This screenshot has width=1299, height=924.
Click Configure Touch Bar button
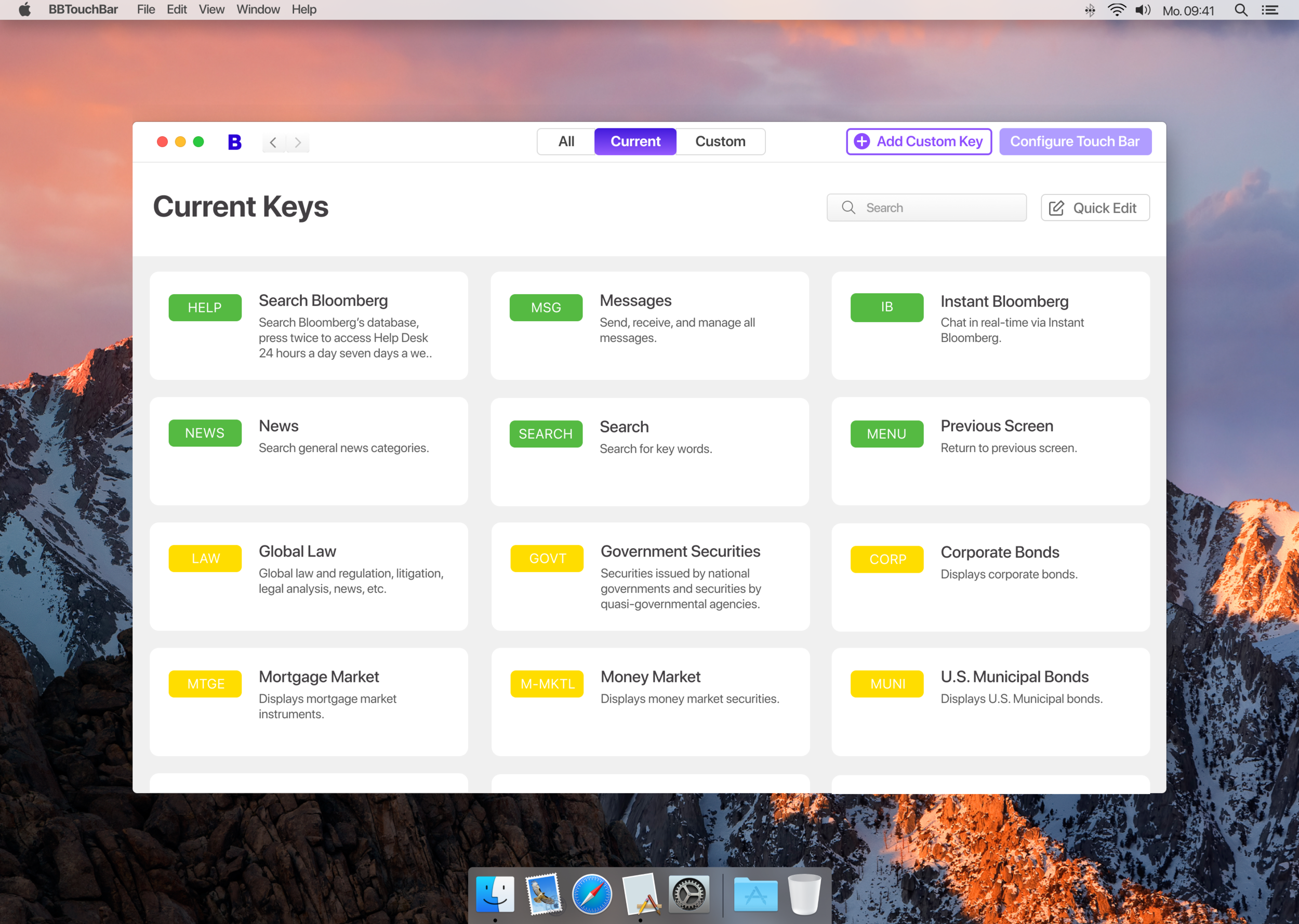[1075, 142]
